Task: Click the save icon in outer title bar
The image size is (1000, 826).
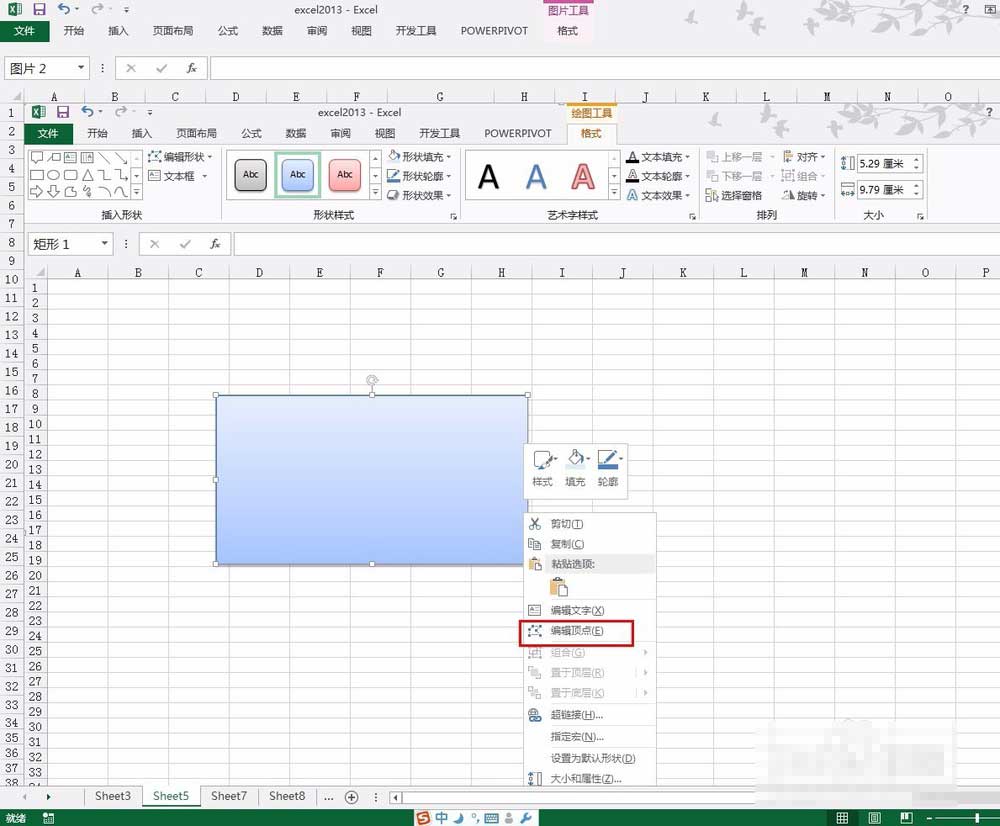Action: [39, 9]
